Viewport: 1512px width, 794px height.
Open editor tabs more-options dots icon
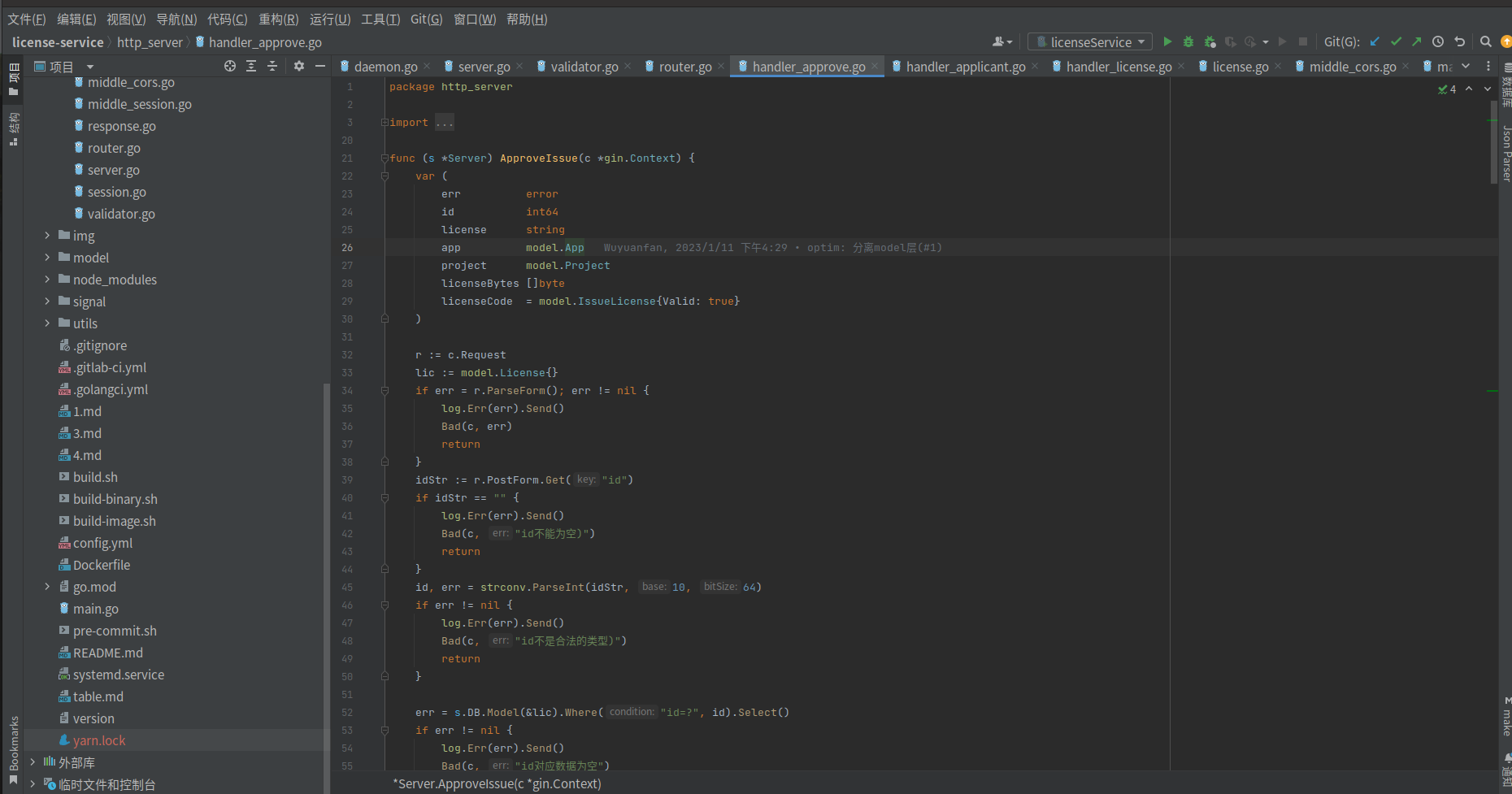click(1488, 66)
